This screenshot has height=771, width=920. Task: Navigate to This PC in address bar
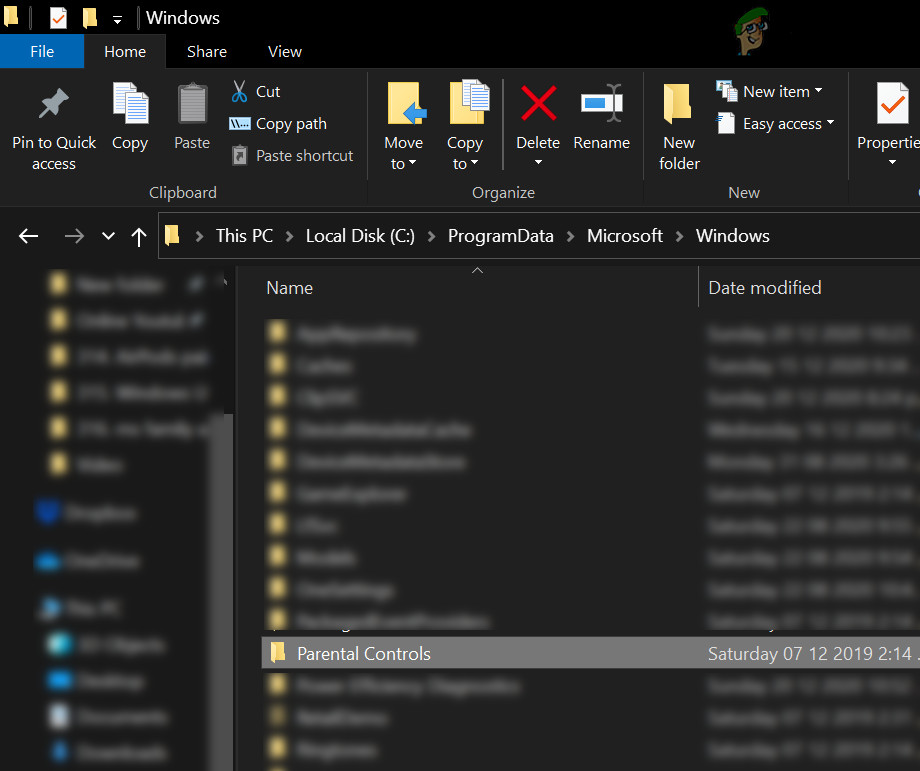(x=244, y=236)
